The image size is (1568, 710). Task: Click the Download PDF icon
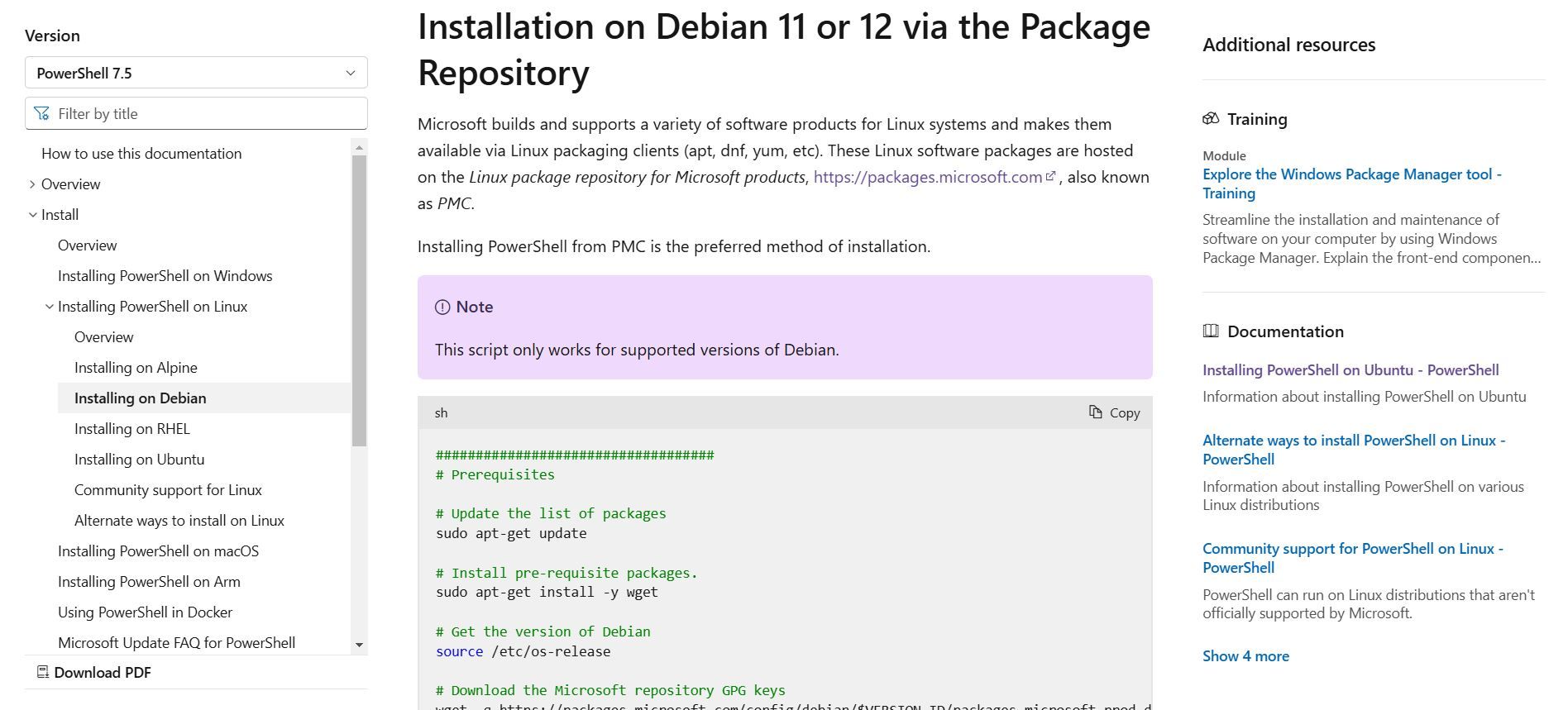pyautogui.click(x=41, y=672)
